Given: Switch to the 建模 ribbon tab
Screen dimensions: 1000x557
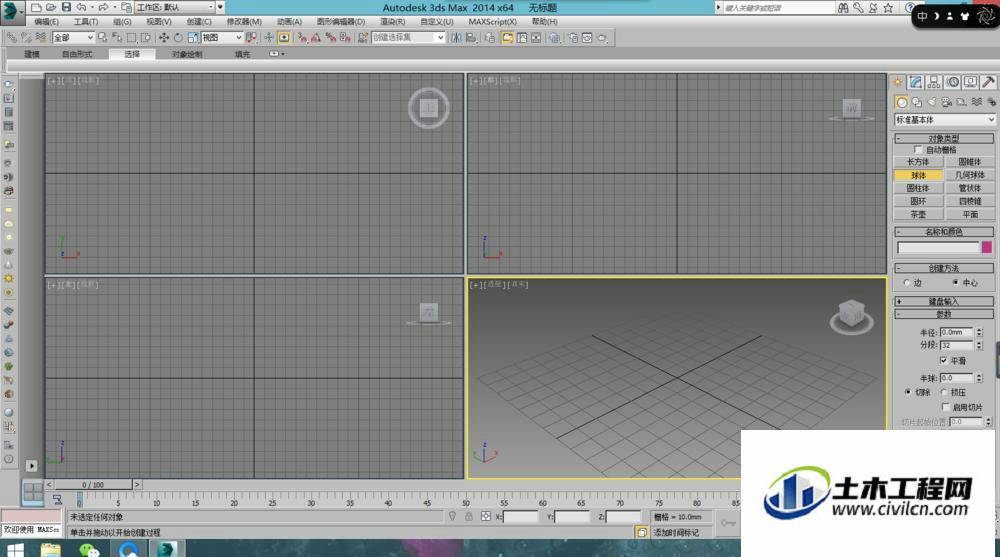Looking at the screenshot, I should point(32,54).
